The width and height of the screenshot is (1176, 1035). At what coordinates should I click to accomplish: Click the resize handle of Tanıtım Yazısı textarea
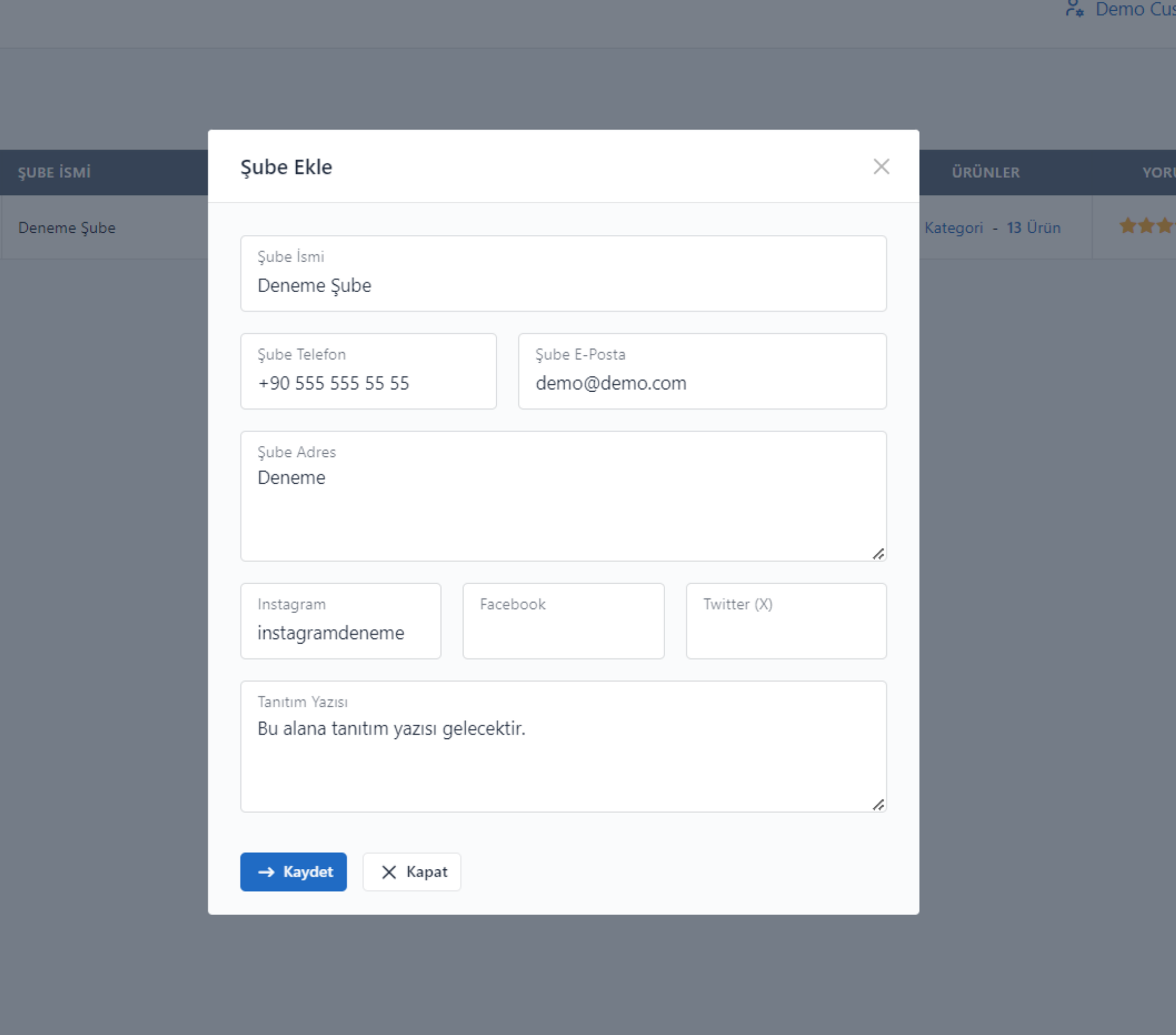tap(879, 805)
